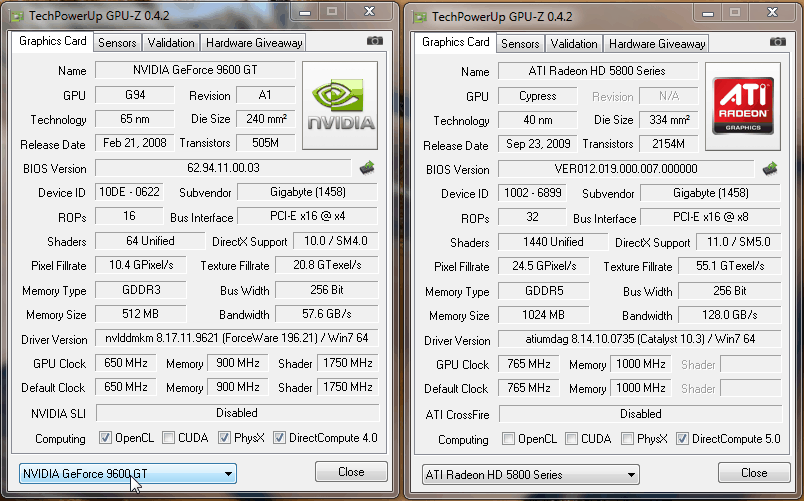The width and height of the screenshot is (804, 501).
Task: Click the ATI CrossFire field showing Disabled
Action: click(x=640, y=414)
